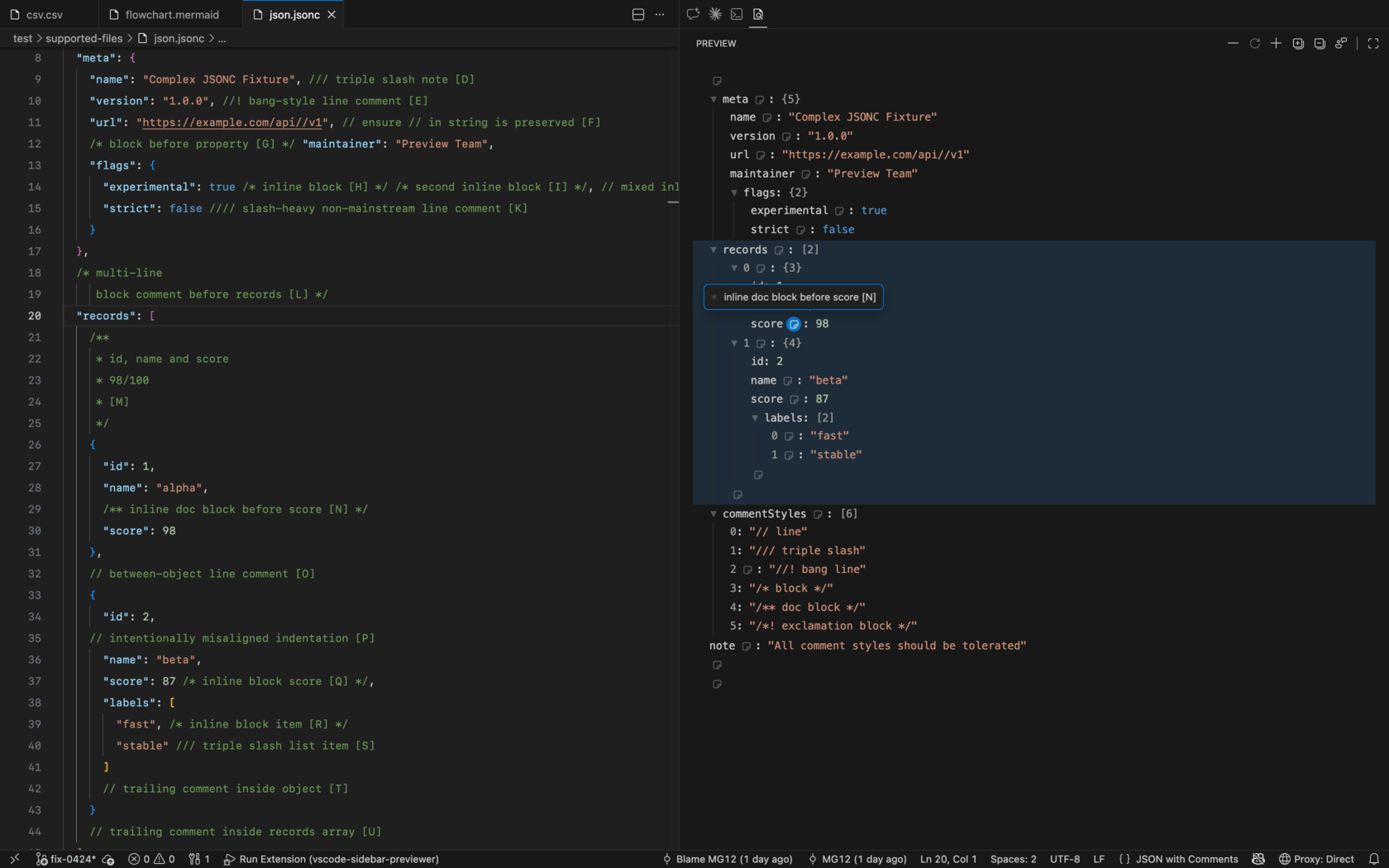Toggle comment display icon in Preview toolbar
Viewport: 1389px width, 868px height.
pyautogui.click(x=1341, y=43)
